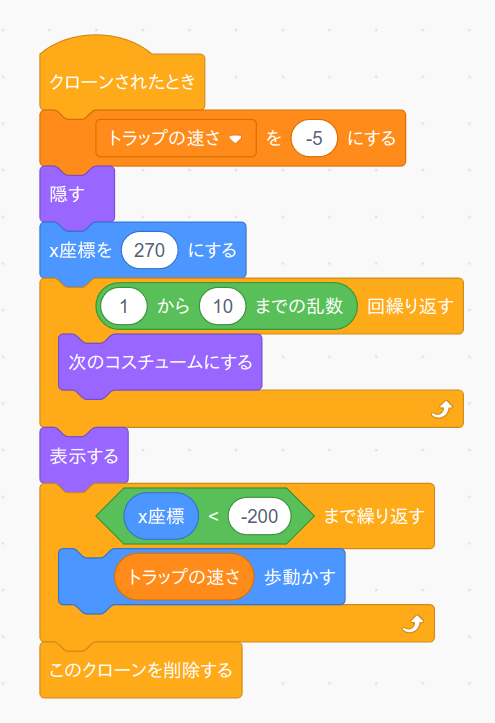This screenshot has height=723, width=495.
Task: Select the までの乱数 operator block
Action: [226, 307]
